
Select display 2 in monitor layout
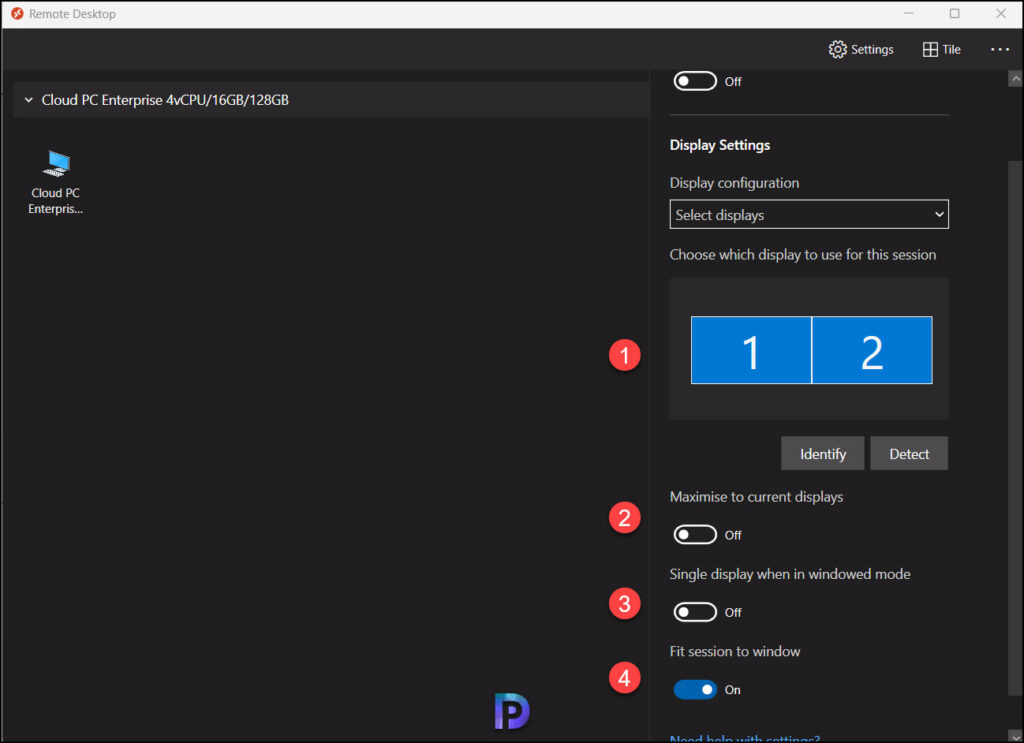[x=872, y=351]
